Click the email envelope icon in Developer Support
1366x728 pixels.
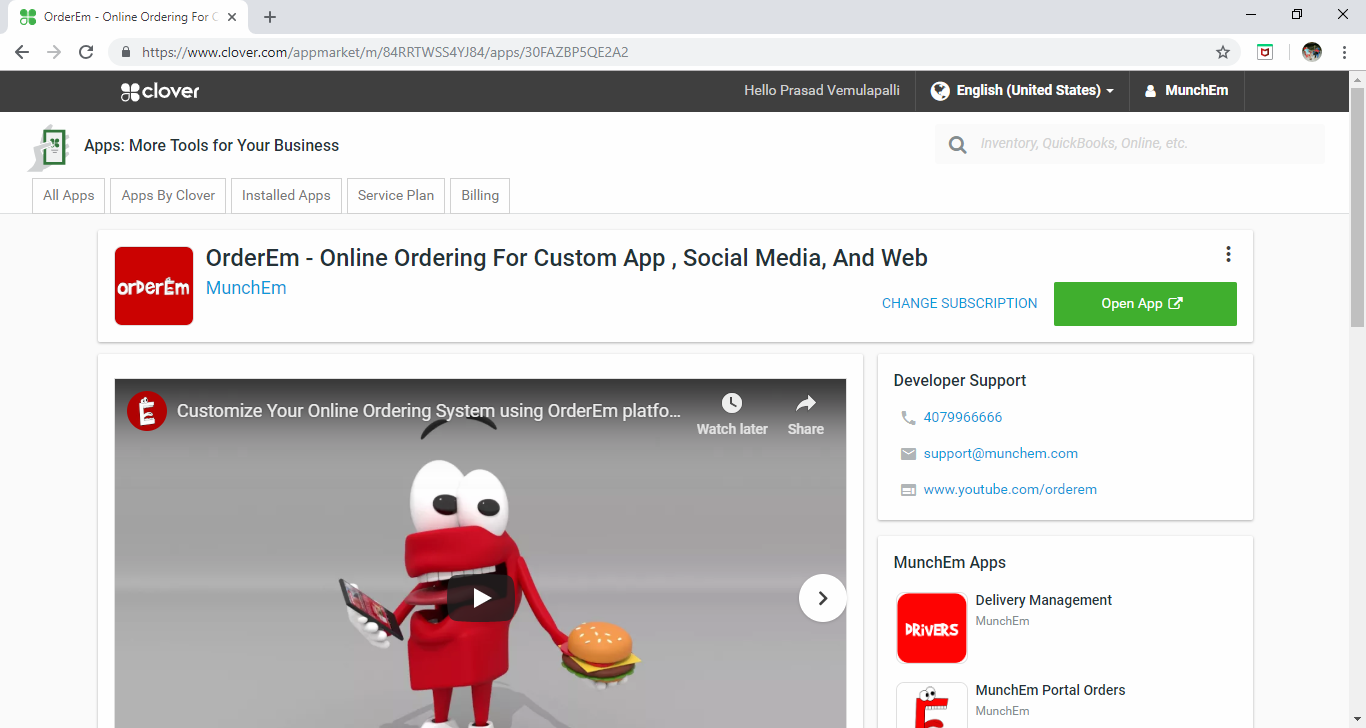tap(908, 454)
